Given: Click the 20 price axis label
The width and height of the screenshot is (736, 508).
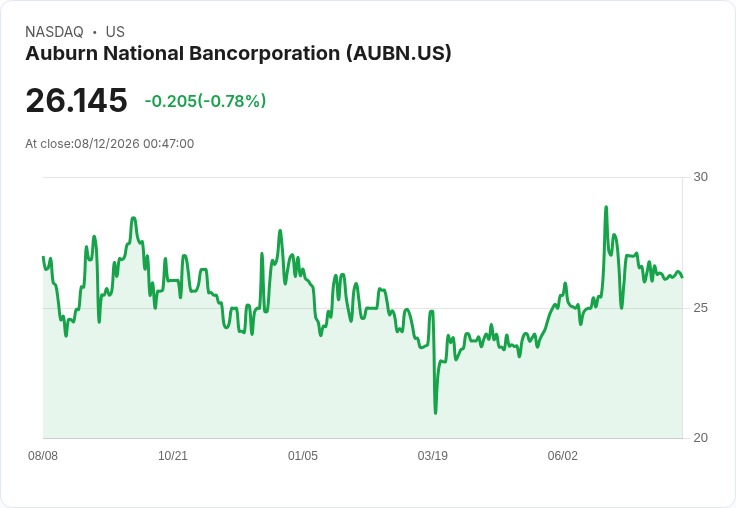Looking at the screenshot, I should (x=700, y=438).
